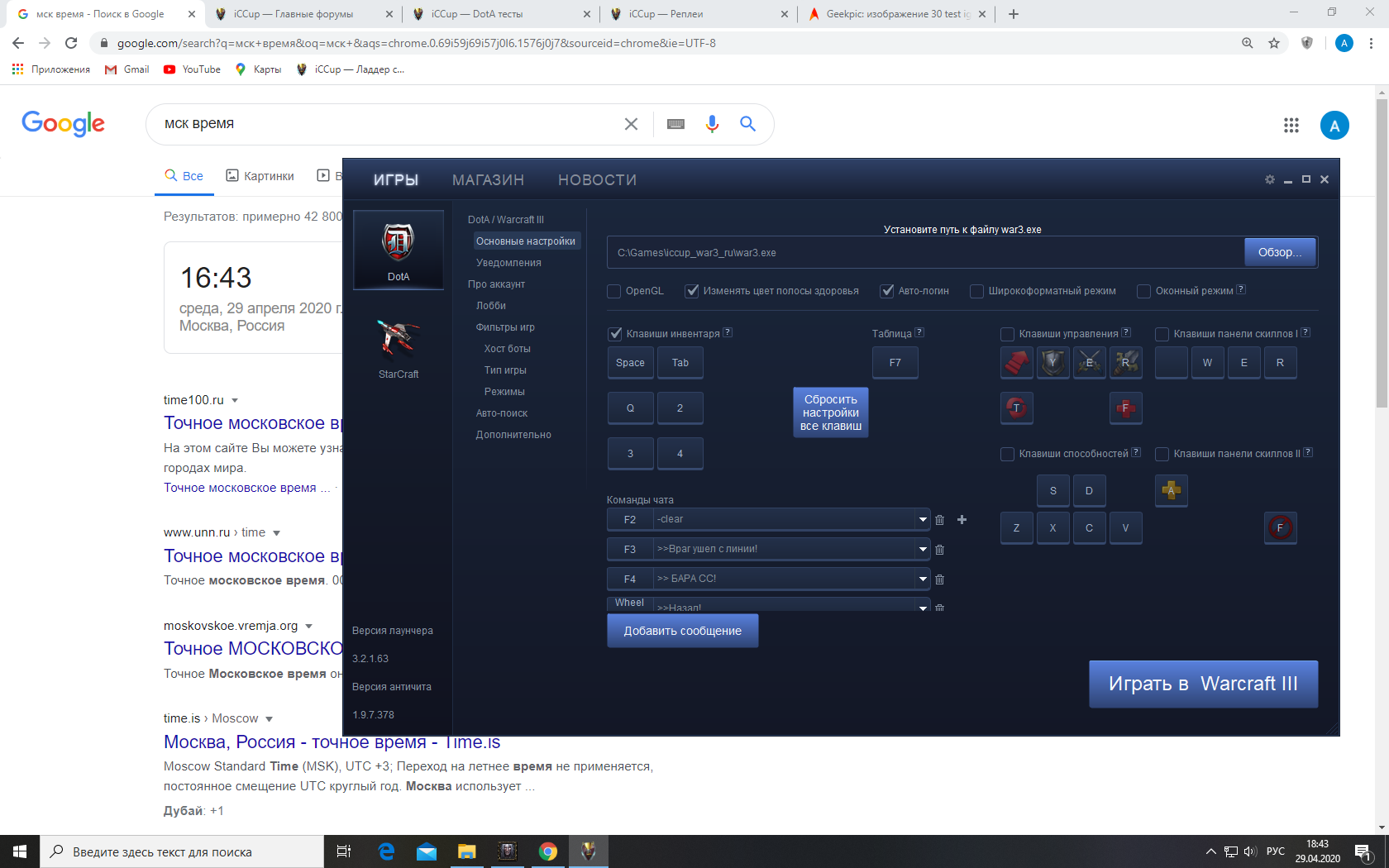Click the red T control icon
This screenshot has width=1389, height=868.
tap(1017, 408)
